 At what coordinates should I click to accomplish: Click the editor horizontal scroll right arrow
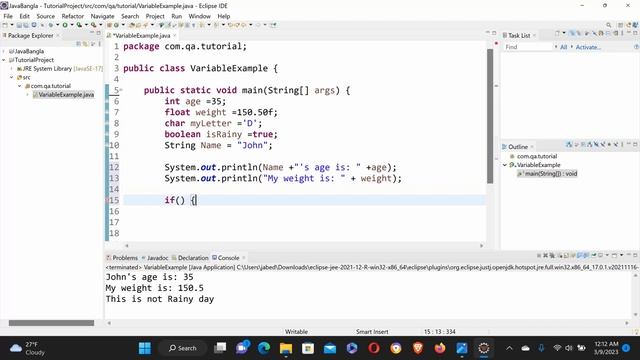tap(482, 246)
